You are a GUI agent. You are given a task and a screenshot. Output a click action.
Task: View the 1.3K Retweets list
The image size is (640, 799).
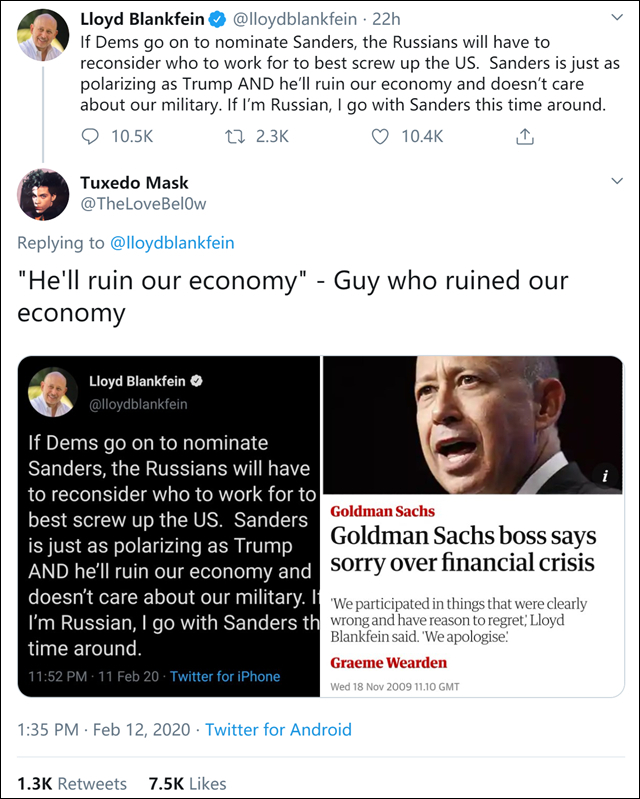(72, 783)
